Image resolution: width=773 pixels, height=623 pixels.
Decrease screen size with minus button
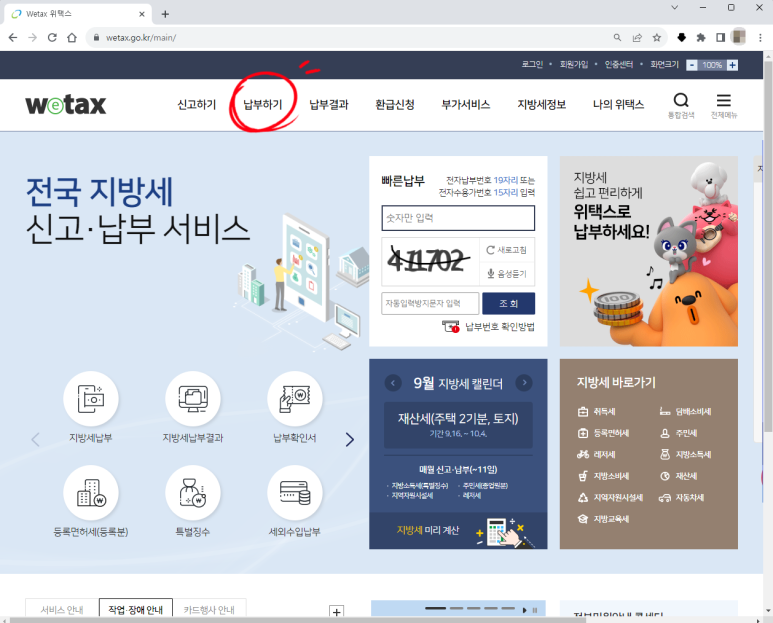point(692,65)
